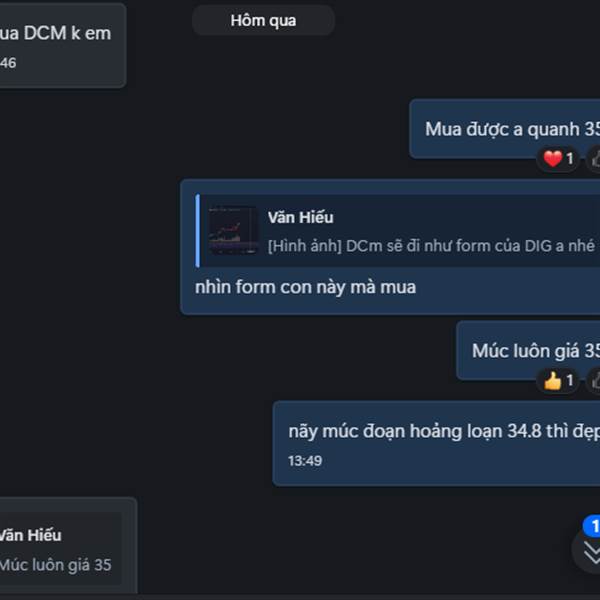The image size is (600, 600).
Task: Click the heart reaction on 'Mua được a quanh' message
Action: (559, 158)
